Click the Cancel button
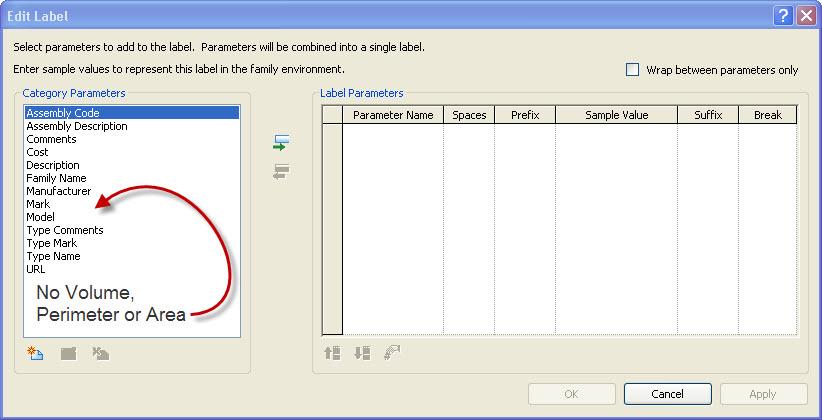Viewport: 822px width, 420px height. point(667,394)
